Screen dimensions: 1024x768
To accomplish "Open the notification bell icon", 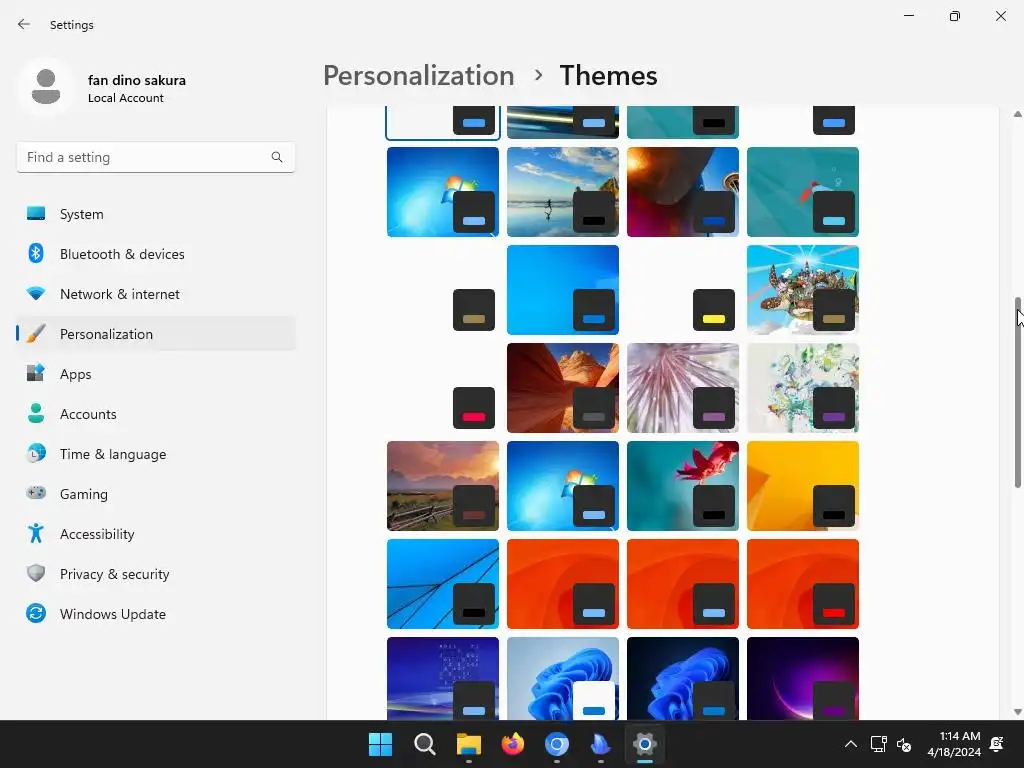I will (997, 744).
